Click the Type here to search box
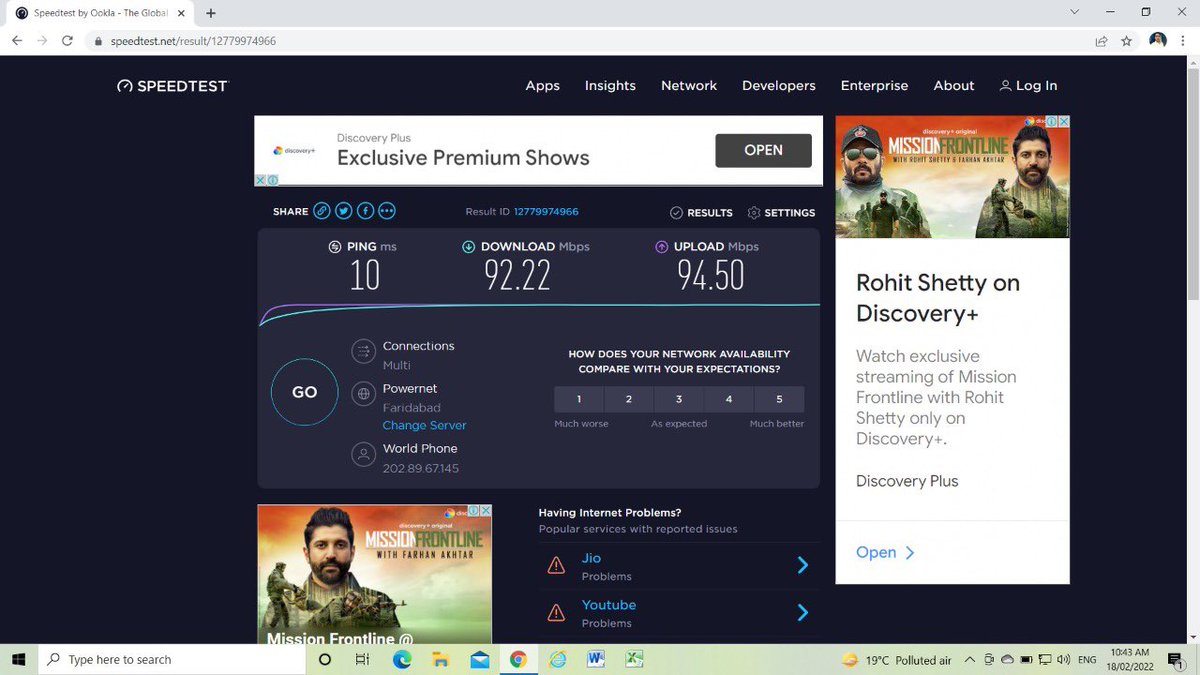The image size is (1200, 675). pos(170,659)
